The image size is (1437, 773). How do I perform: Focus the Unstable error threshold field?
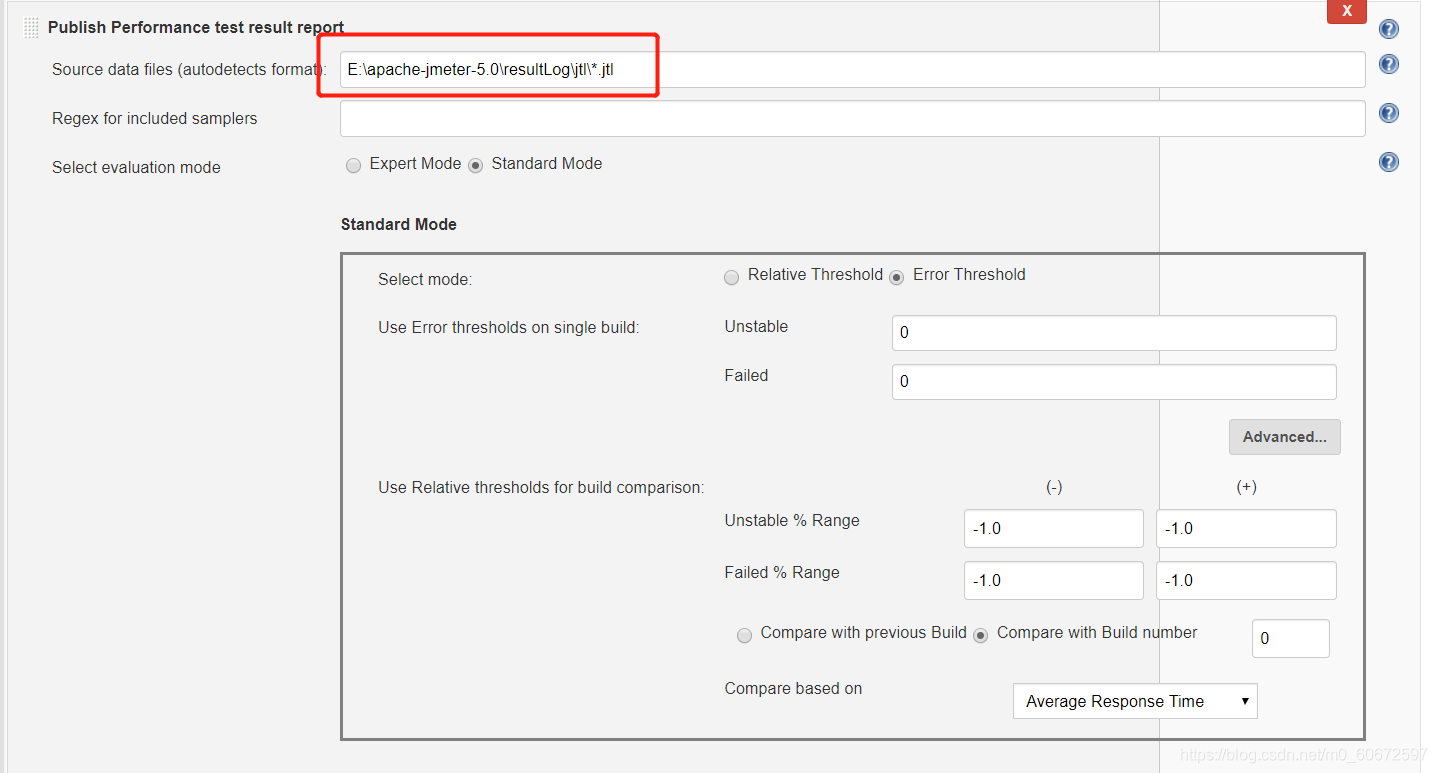[x=1114, y=333]
